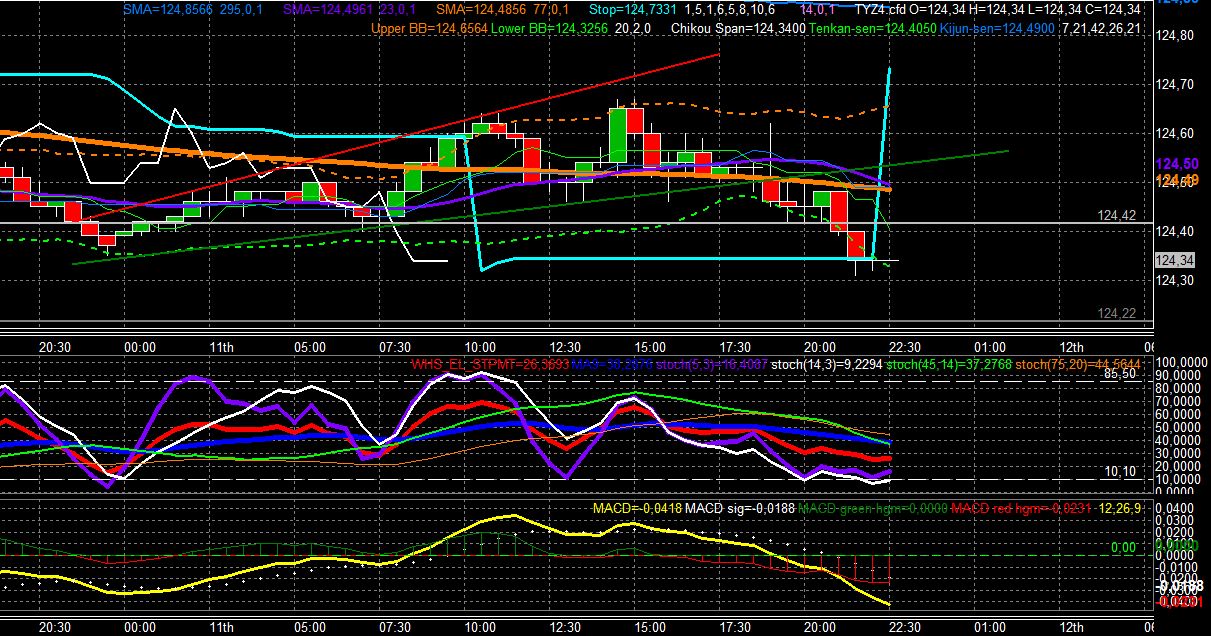Click the MACD sig=-0,0188 label
The image size is (1211, 636).
click(740, 509)
